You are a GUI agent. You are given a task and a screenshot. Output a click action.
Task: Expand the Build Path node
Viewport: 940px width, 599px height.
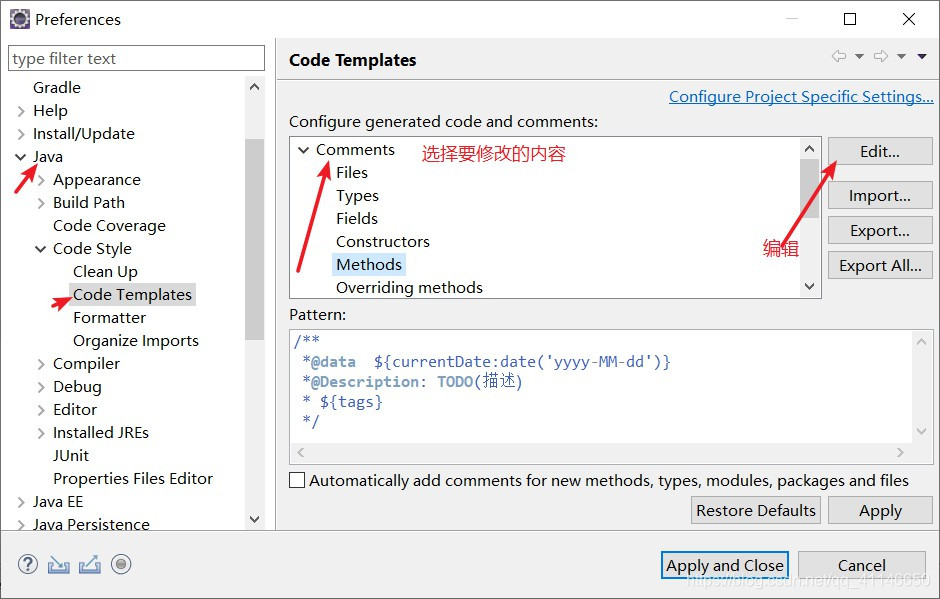coord(41,203)
